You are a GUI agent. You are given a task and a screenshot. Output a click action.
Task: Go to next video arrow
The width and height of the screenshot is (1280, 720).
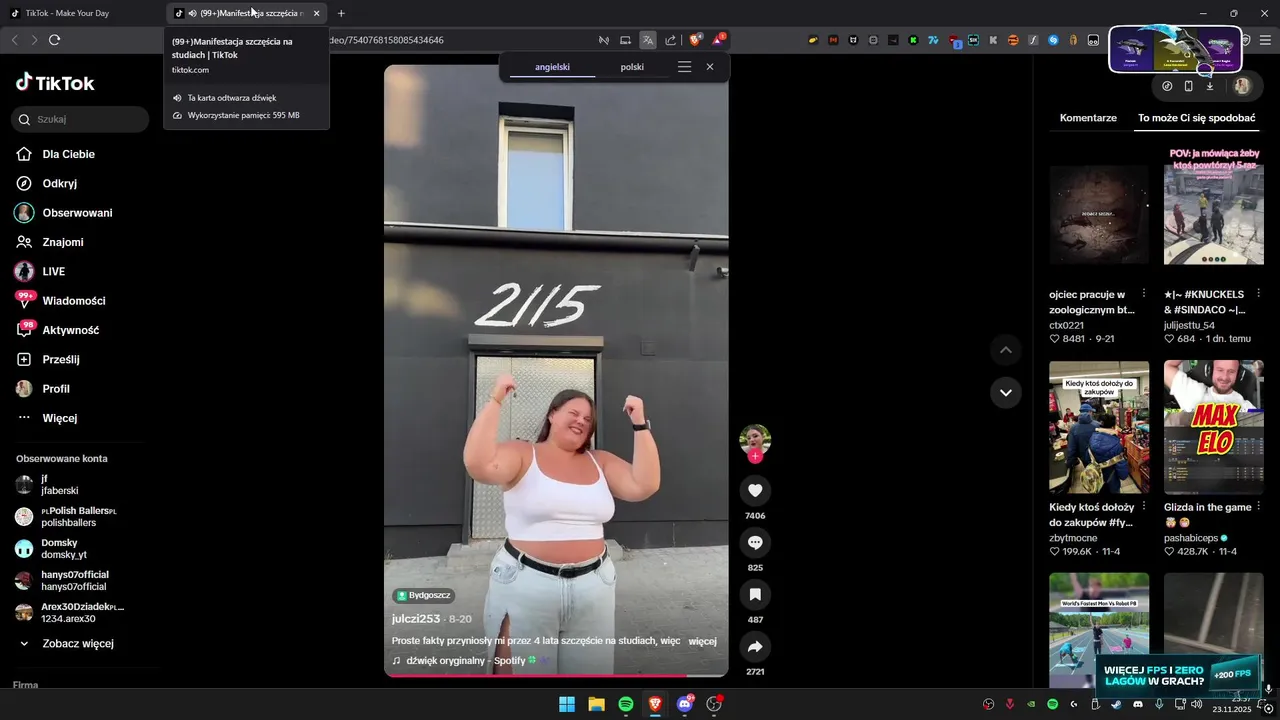(x=1005, y=392)
